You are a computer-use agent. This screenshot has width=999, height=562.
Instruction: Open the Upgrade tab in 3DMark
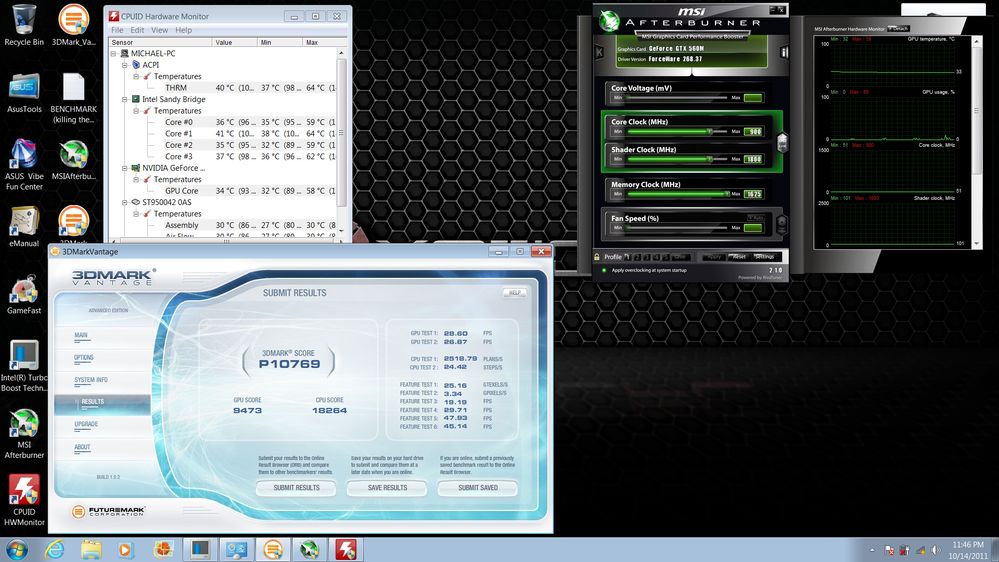pos(86,424)
